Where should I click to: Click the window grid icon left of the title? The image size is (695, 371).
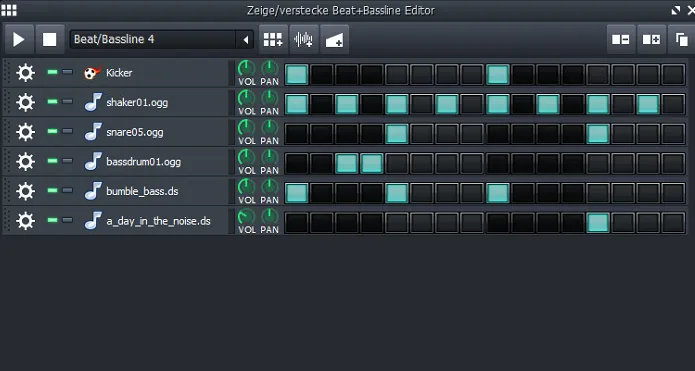click(9, 10)
